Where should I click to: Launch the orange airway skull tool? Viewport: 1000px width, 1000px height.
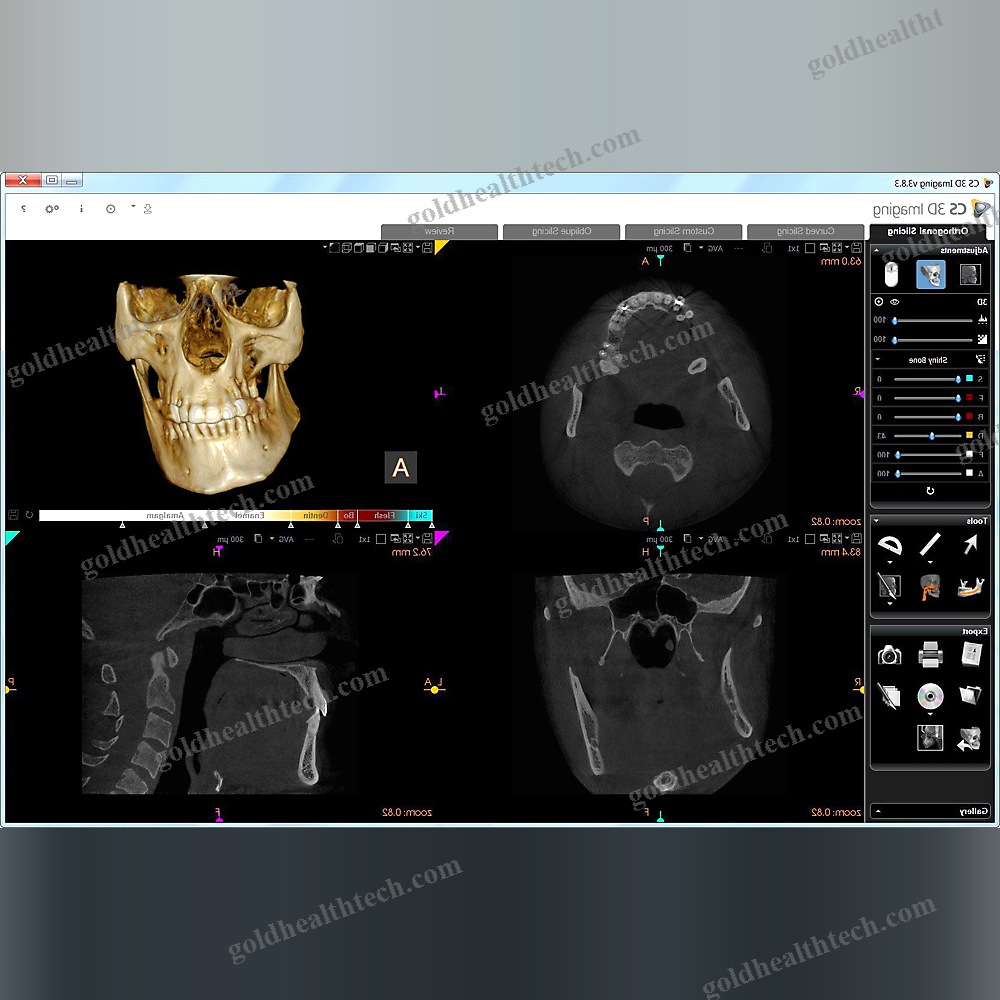930,587
